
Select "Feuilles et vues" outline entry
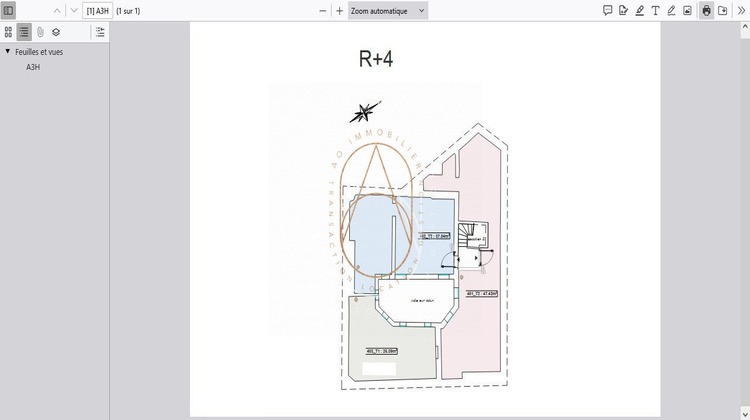39,52
